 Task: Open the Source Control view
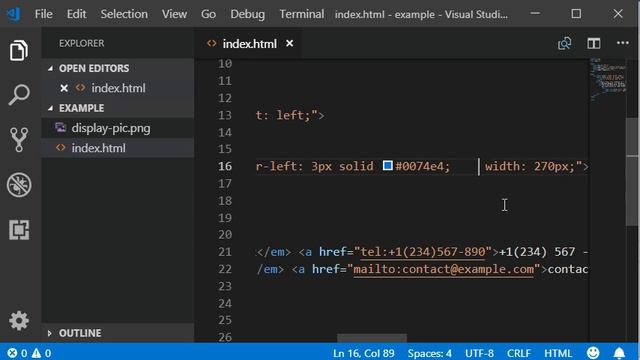pyautogui.click(x=19, y=140)
